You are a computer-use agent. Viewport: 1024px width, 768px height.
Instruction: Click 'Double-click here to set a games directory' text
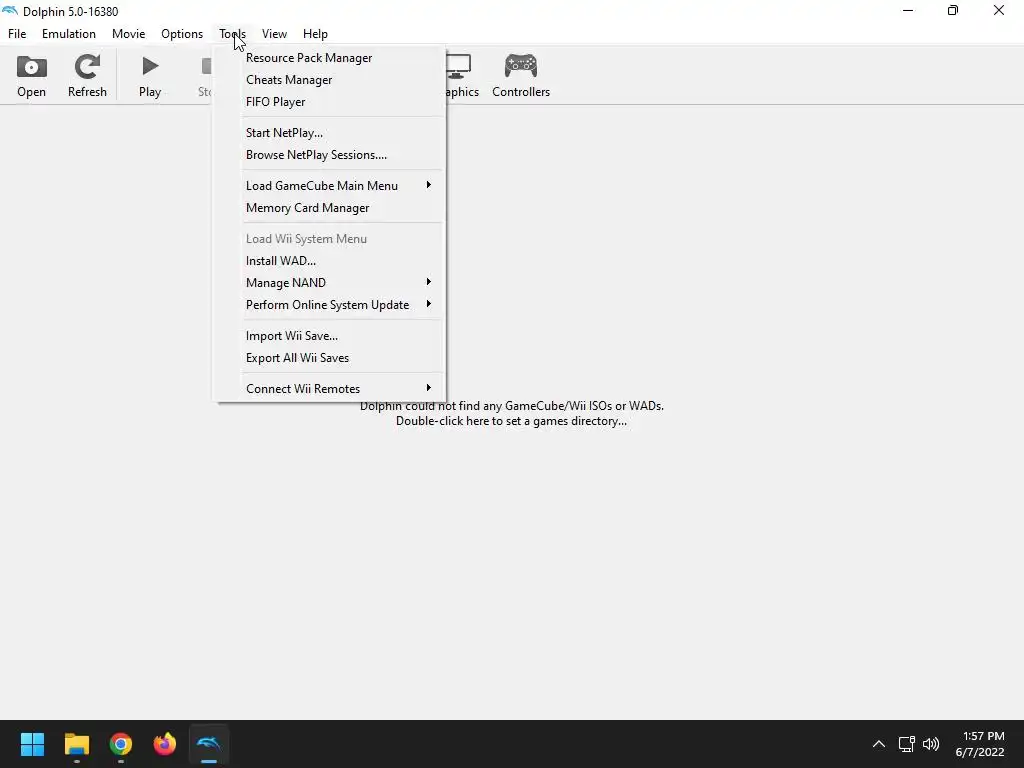[x=511, y=421]
